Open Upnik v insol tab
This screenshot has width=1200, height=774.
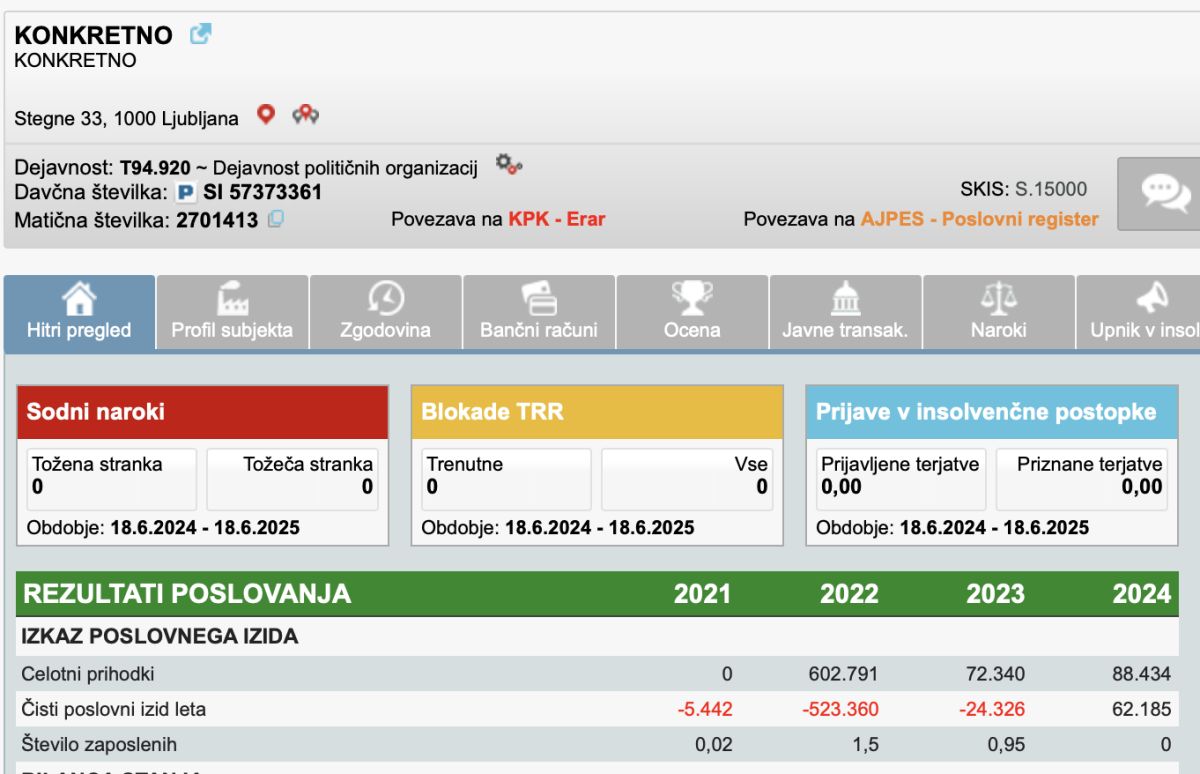click(x=1138, y=313)
